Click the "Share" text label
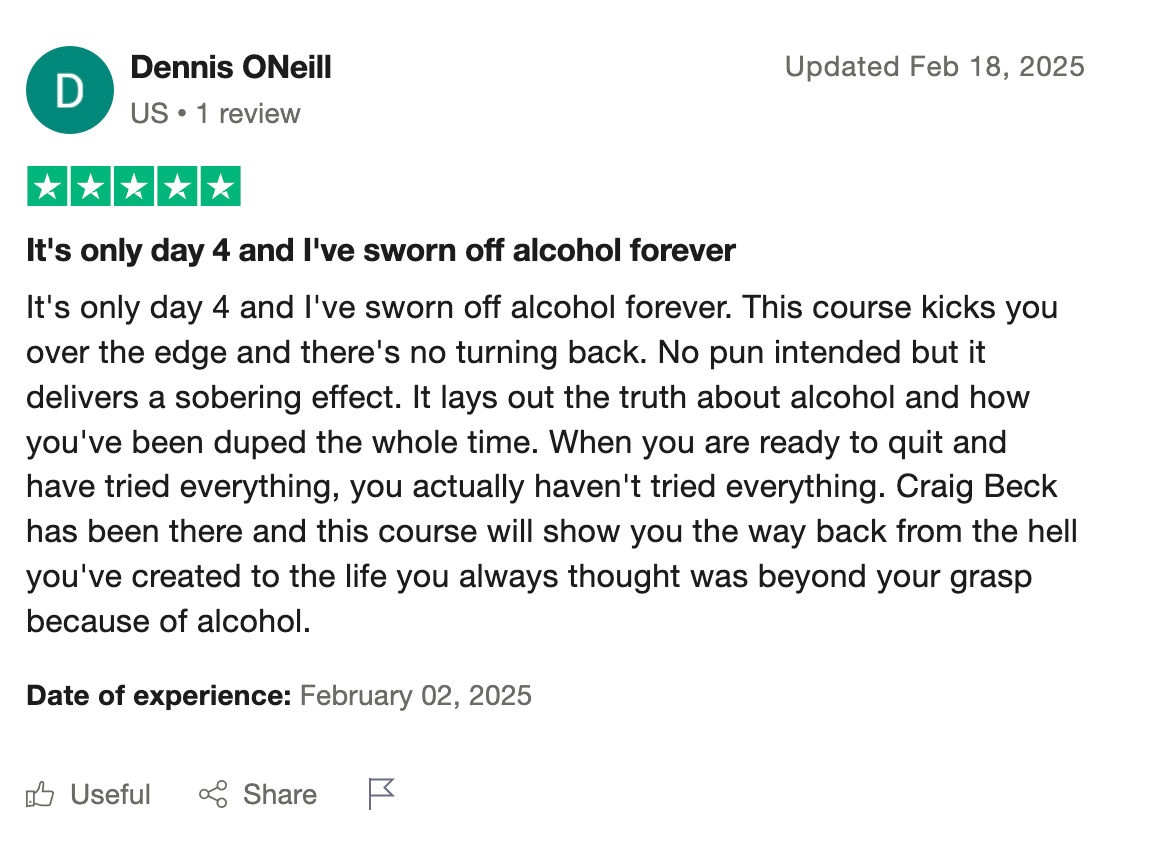Screen dimensions: 1152x846 280,795
